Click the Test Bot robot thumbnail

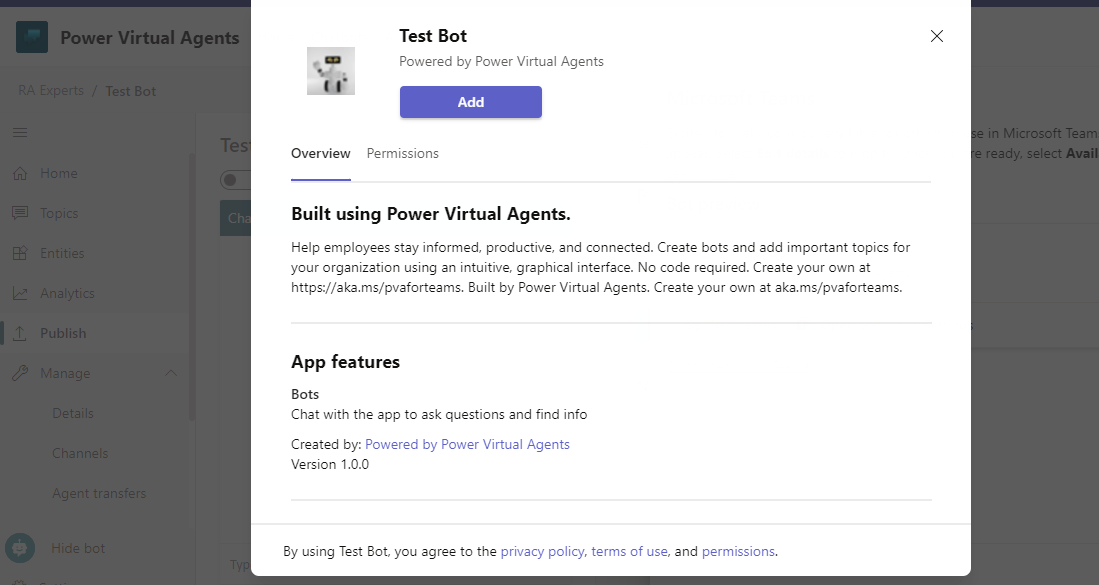330,70
